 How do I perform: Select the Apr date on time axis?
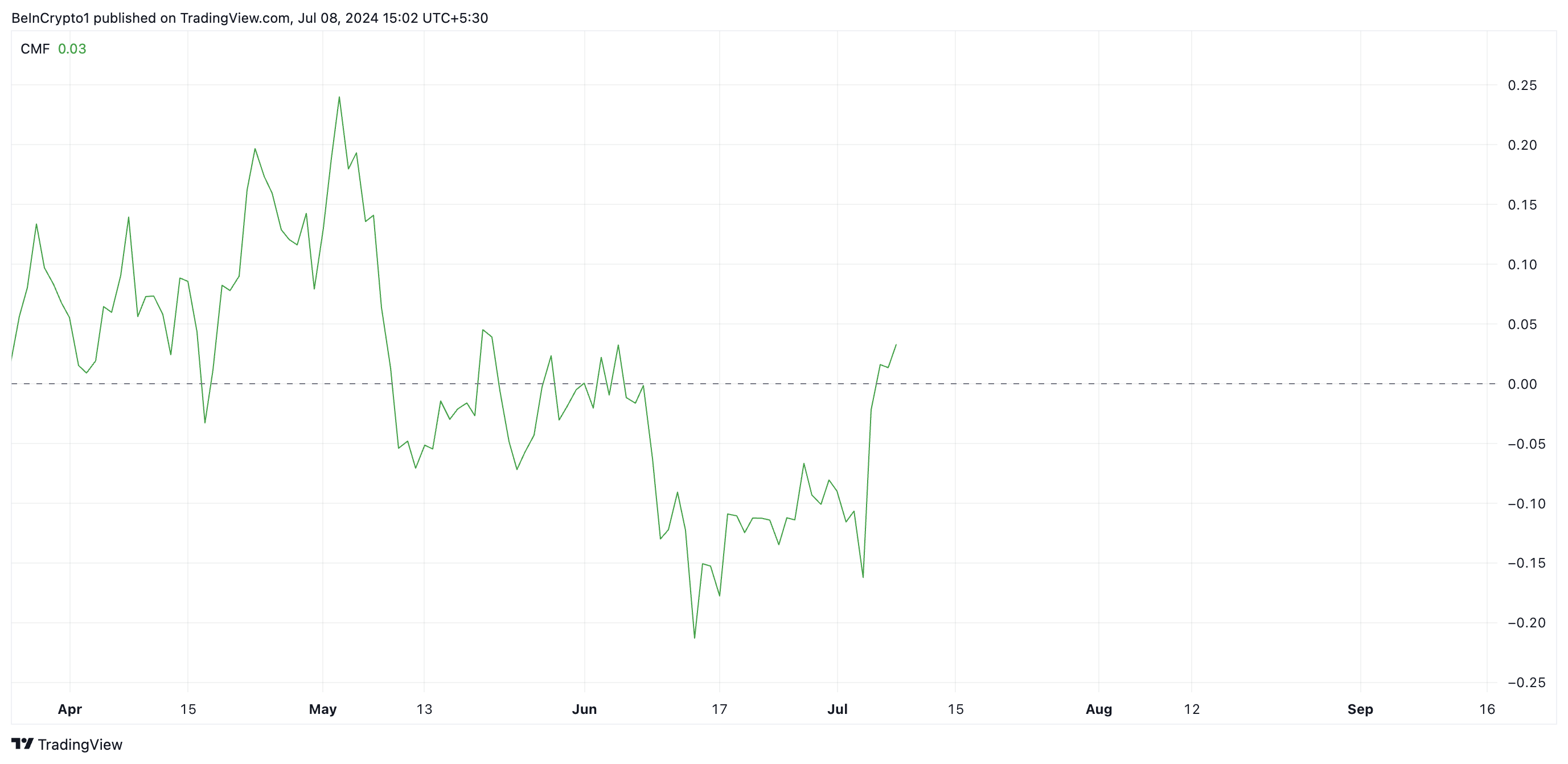tap(70, 709)
